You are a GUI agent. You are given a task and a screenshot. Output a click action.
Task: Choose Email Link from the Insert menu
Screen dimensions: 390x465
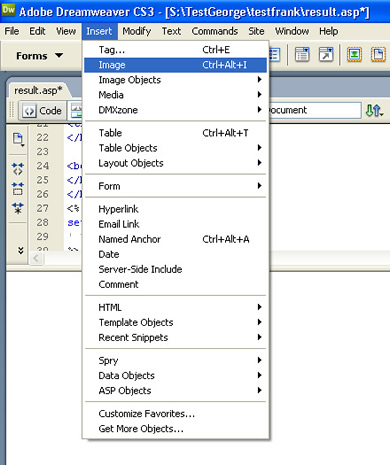[175, 224]
